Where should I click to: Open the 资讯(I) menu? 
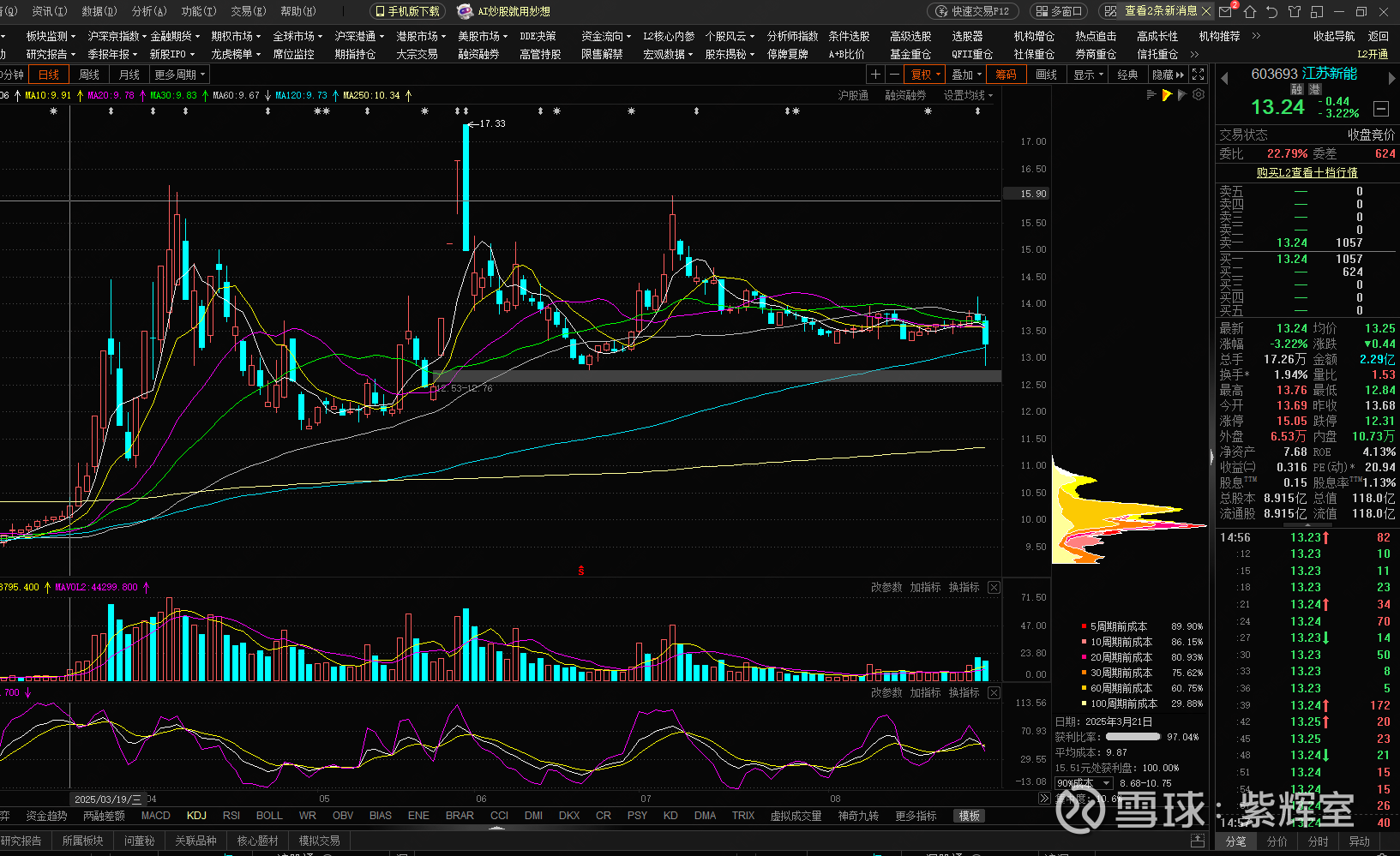tap(49, 11)
